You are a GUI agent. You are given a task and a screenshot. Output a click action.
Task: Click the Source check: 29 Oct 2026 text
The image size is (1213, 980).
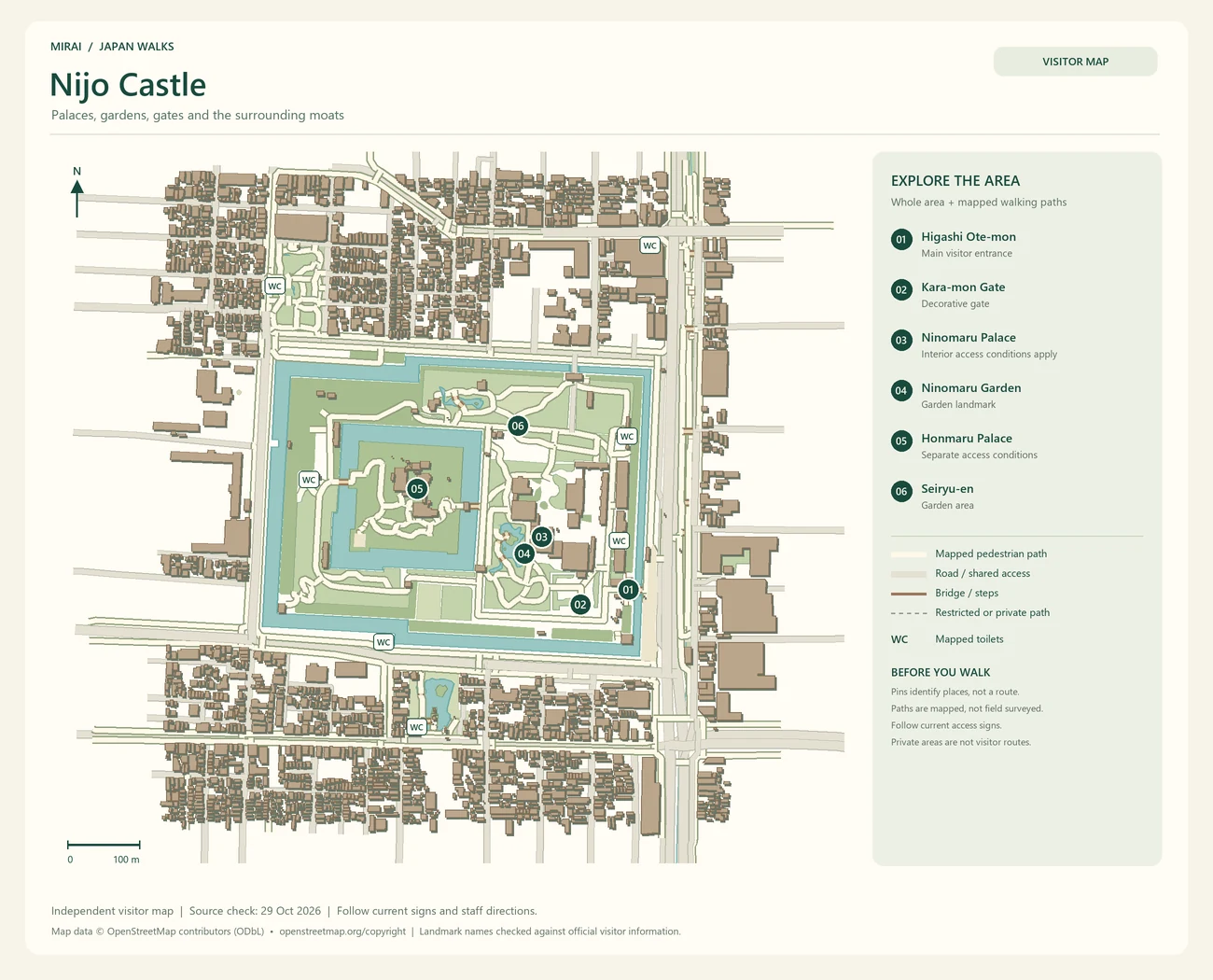tap(255, 911)
